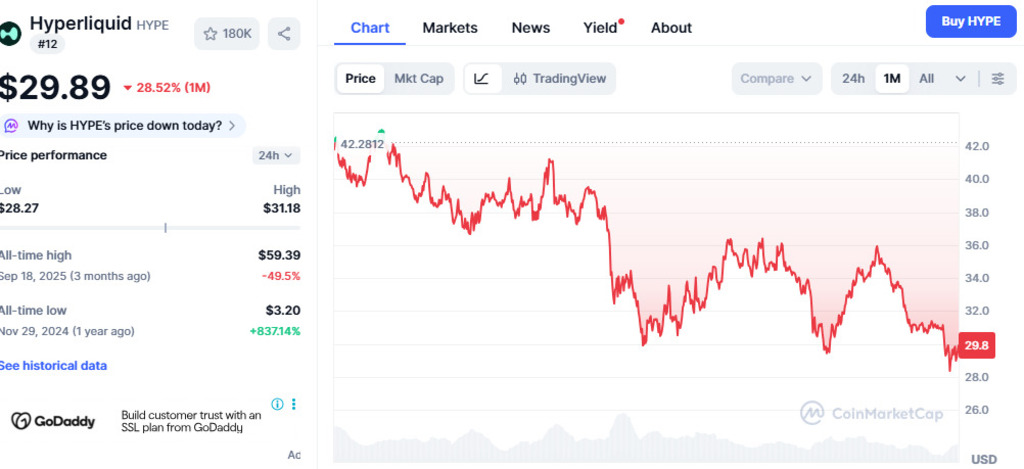The width and height of the screenshot is (1024, 469).
Task: Click the GoDaddy logo in the ad
Action: pyautogui.click(x=53, y=421)
